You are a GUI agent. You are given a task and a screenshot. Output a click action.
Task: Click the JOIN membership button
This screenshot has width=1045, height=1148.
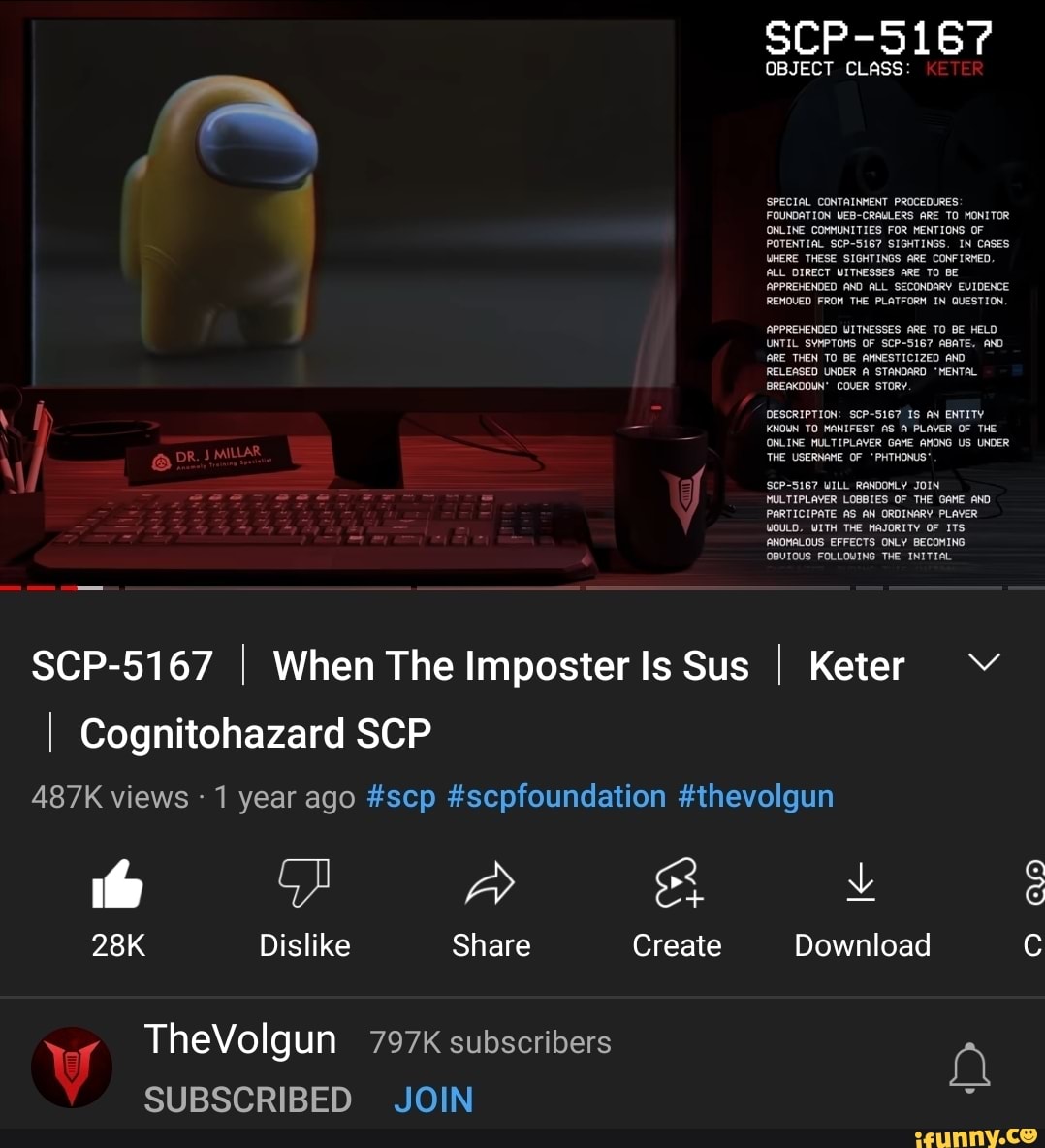pyautogui.click(x=433, y=1100)
